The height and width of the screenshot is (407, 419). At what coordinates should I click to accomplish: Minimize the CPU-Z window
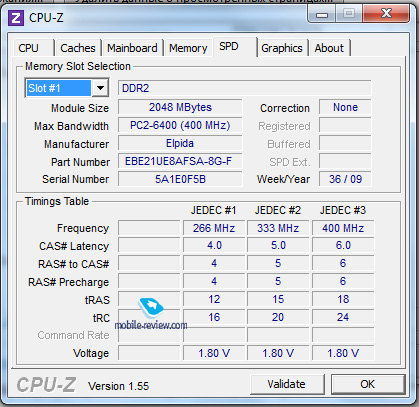322,15
